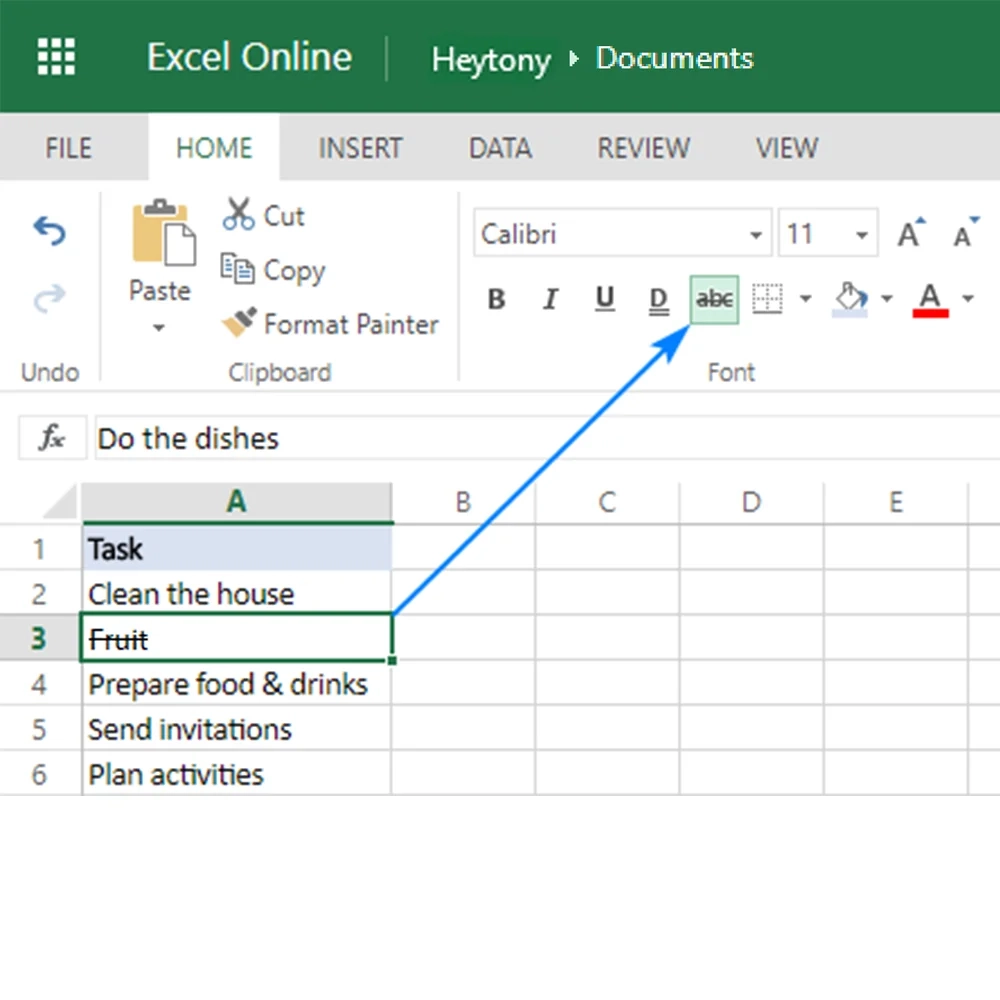Viewport: 1000px width, 1000px height.
Task: Select the HOME tab
Action: [x=214, y=148]
